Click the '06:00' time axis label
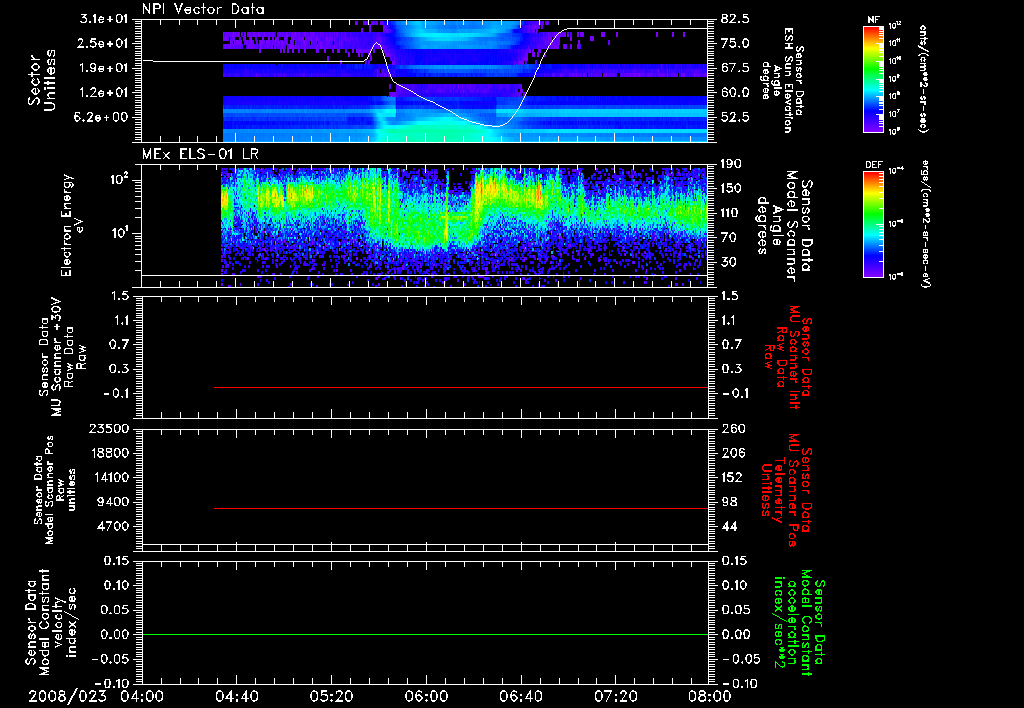Image resolution: width=1024 pixels, height=708 pixels. 426,696
